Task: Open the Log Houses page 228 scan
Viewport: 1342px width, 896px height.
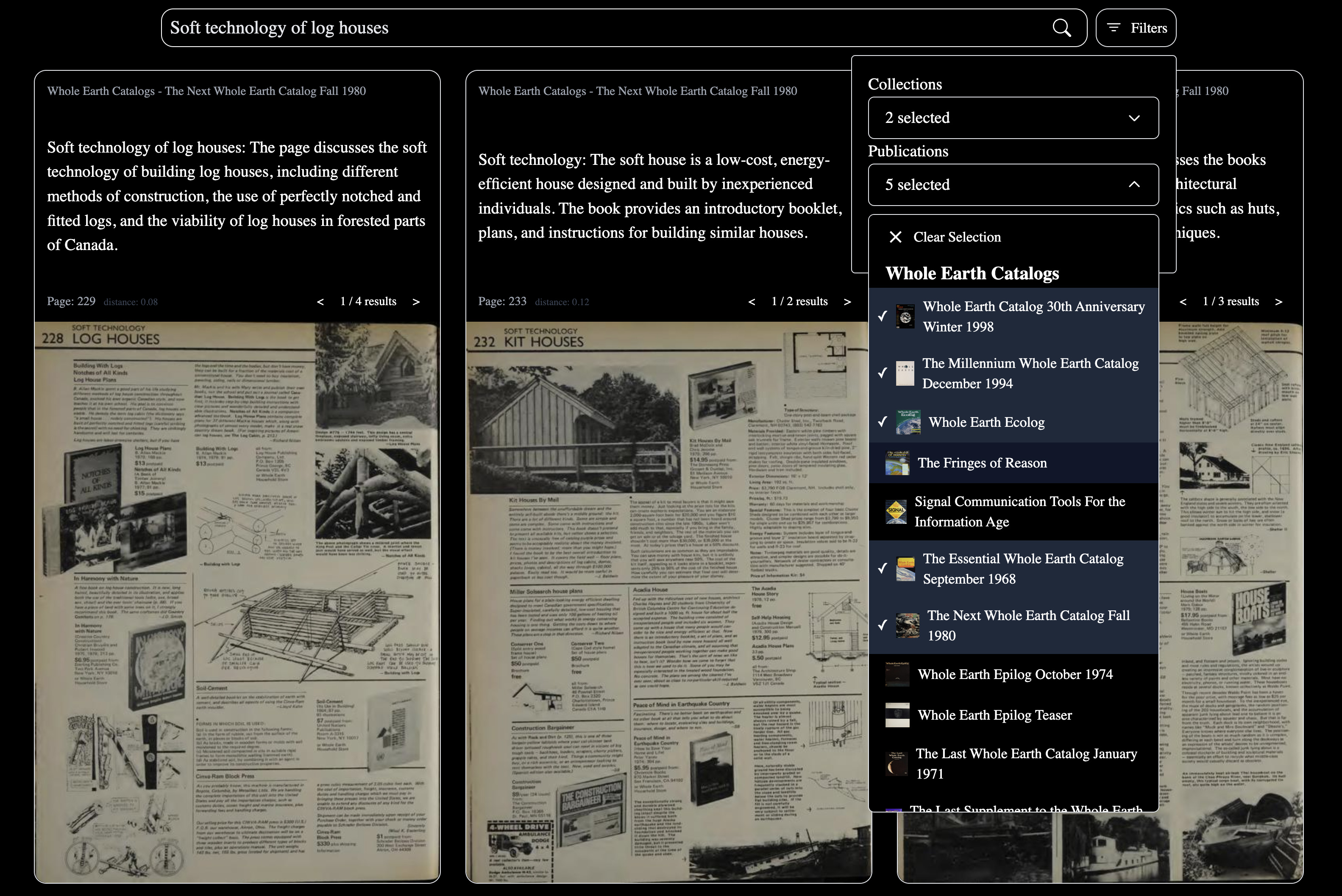Action: [237, 600]
